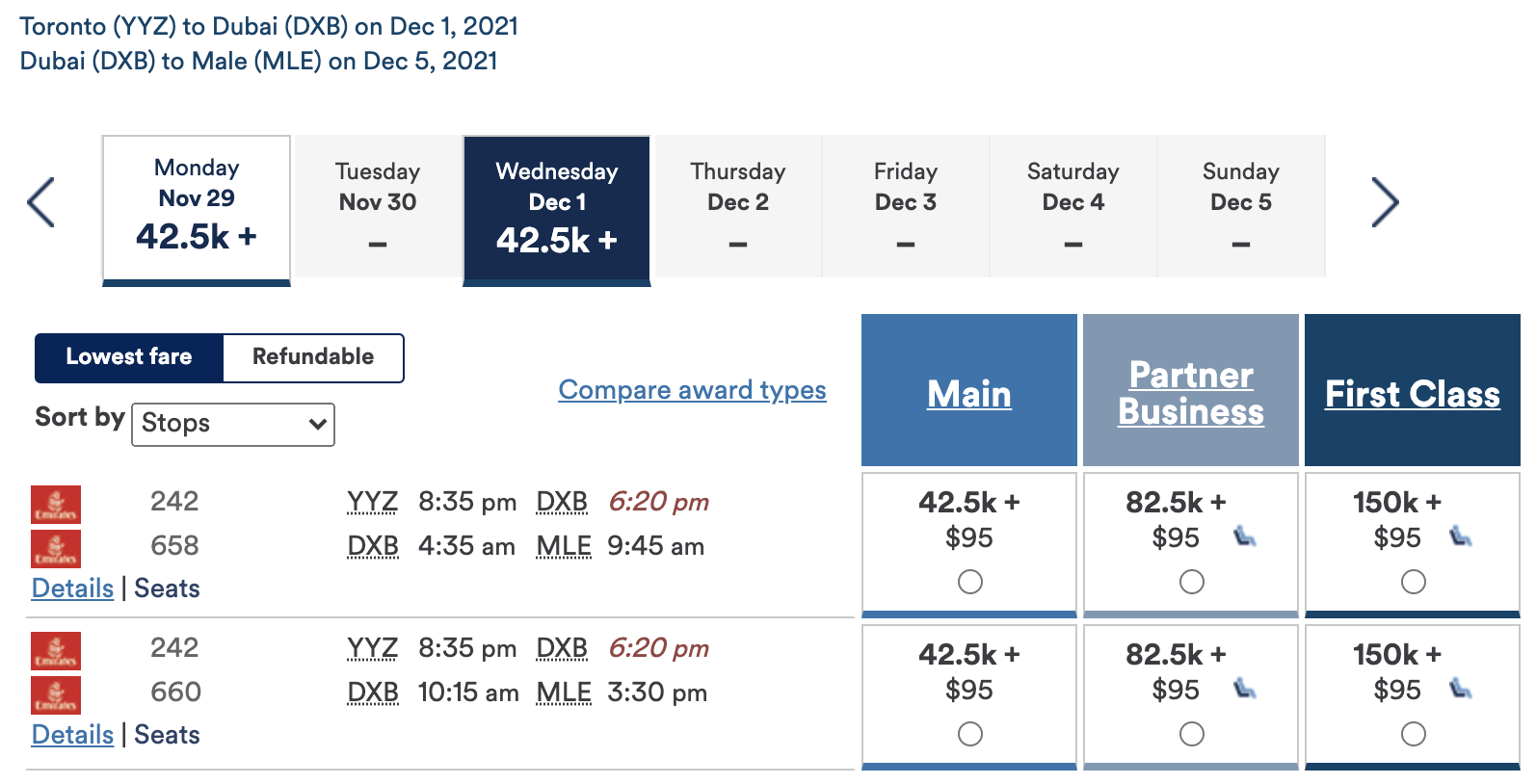The width and height of the screenshot is (1536, 784).
Task: Switch fare type to Refundable
Action: tap(313, 357)
